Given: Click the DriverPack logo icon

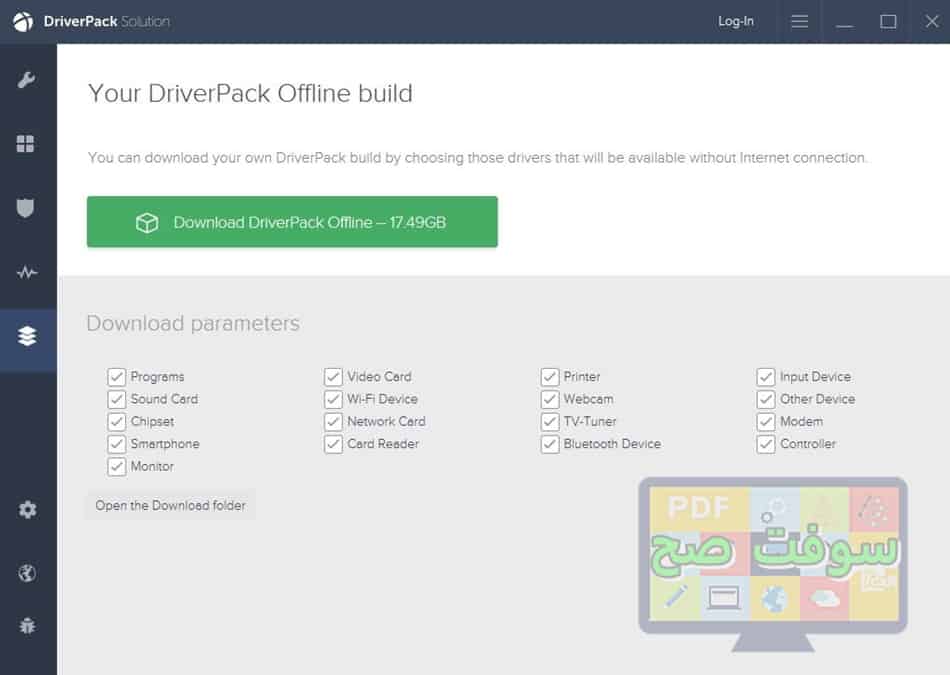Looking at the screenshot, I should 22,20.
